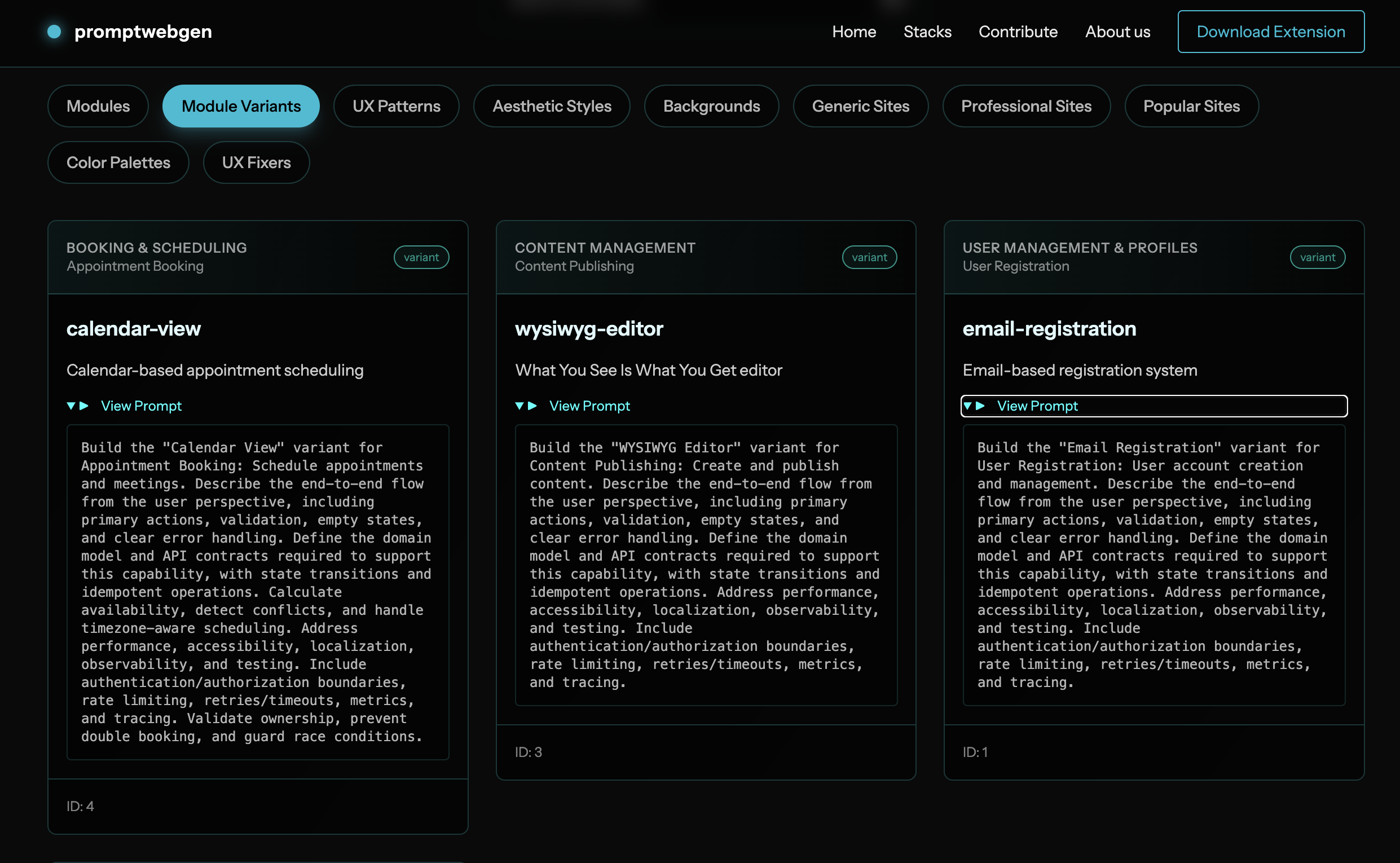Viewport: 1400px width, 863px height.
Task: Switch to the Generic Sites tab
Action: [x=860, y=106]
